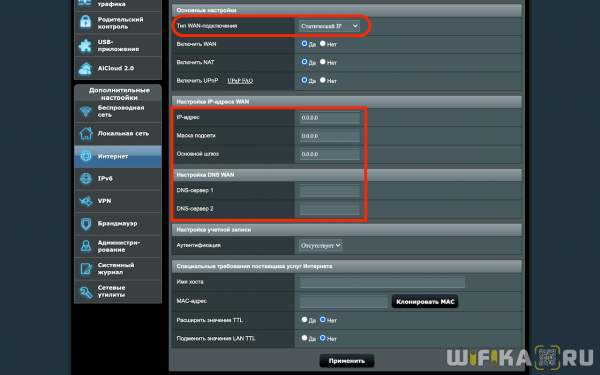This screenshot has height=375, width=600.
Task: Select Да for Включить UPnP
Action: (x=304, y=80)
